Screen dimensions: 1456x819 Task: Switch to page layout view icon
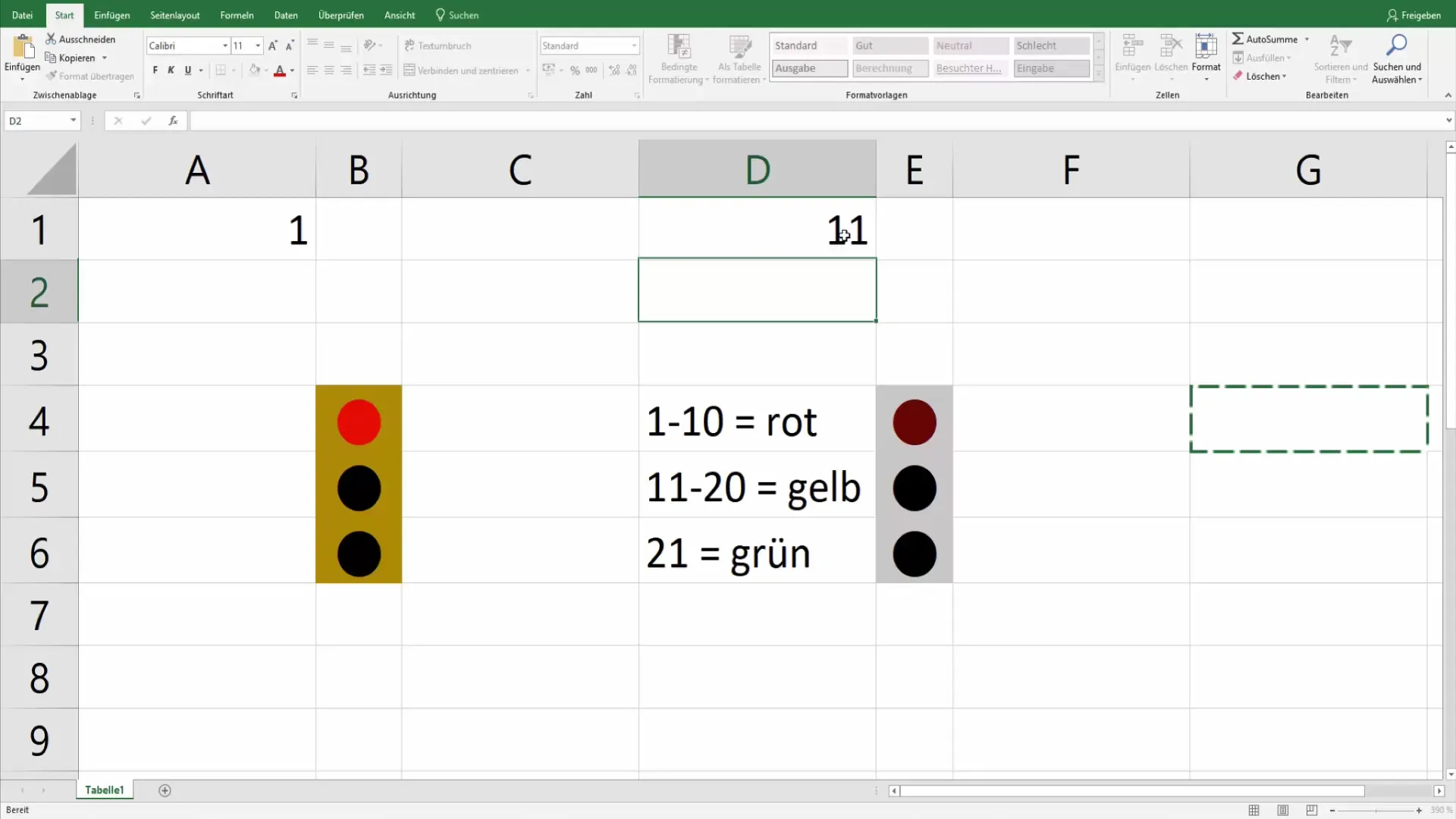(x=1282, y=811)
